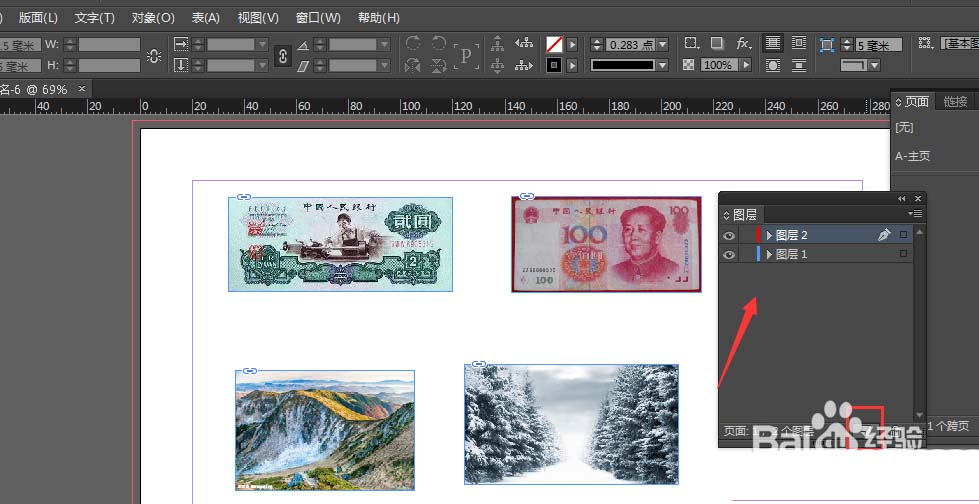Image resolution: width=979 pixels, height=504 pixels.
Task: Click the P reference preview indicator
Action: pos(466,56)
